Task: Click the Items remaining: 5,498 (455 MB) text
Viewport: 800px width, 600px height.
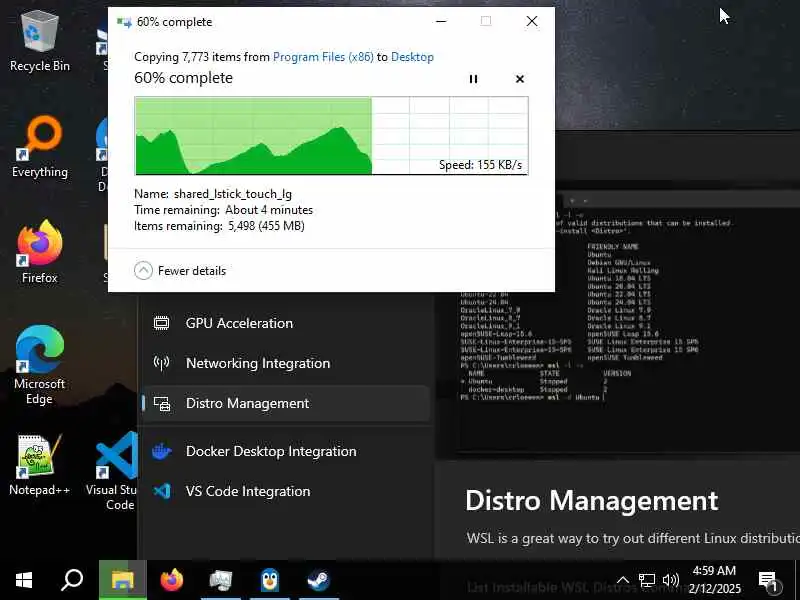Action: point(219,226)
